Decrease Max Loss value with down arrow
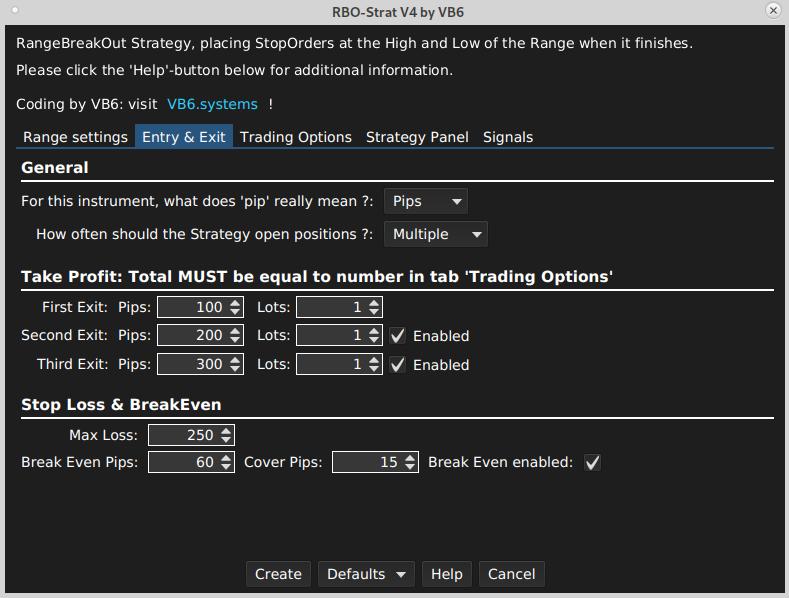789x598 pixels. [227, 440]
